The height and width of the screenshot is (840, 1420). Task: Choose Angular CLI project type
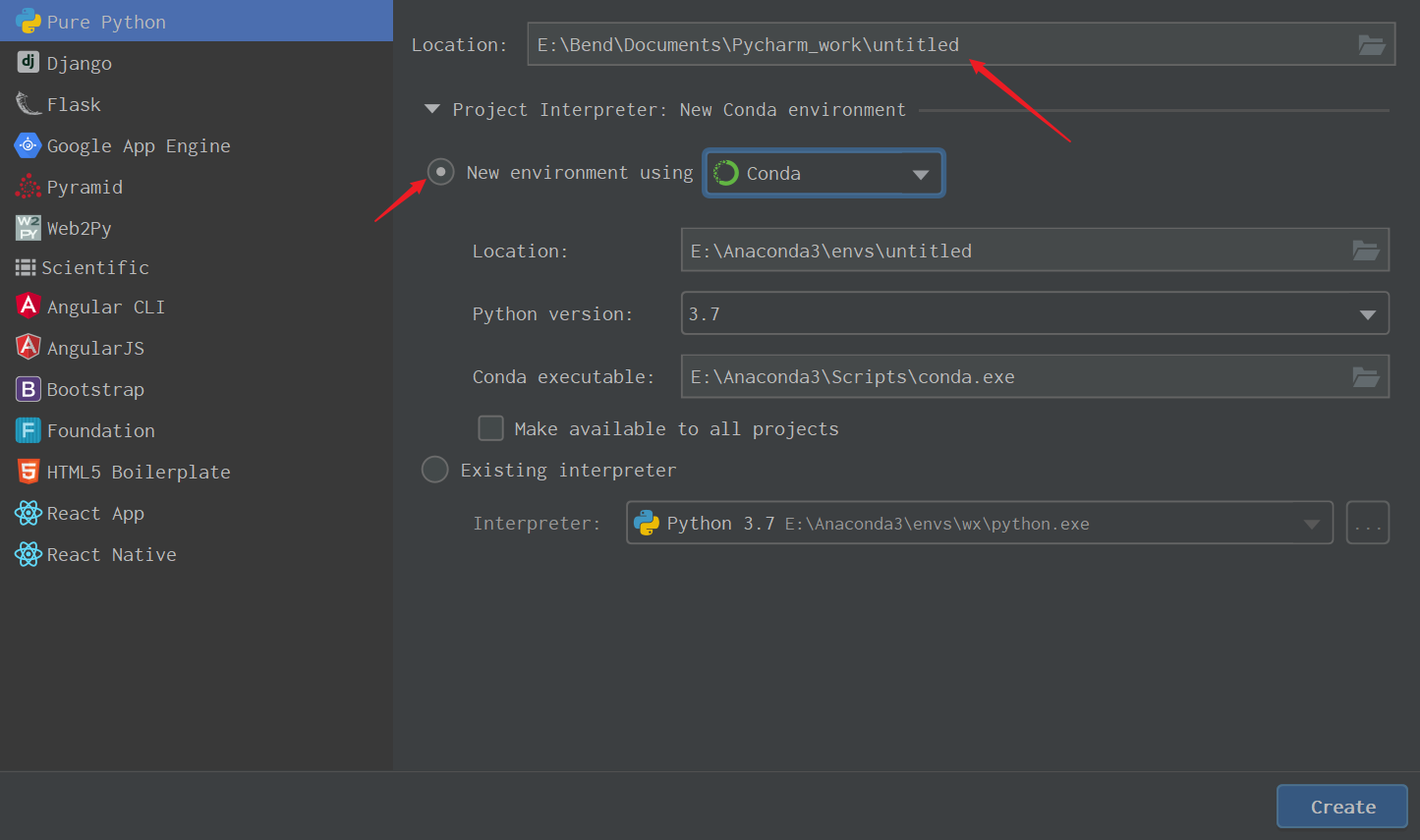click(197, 306)
